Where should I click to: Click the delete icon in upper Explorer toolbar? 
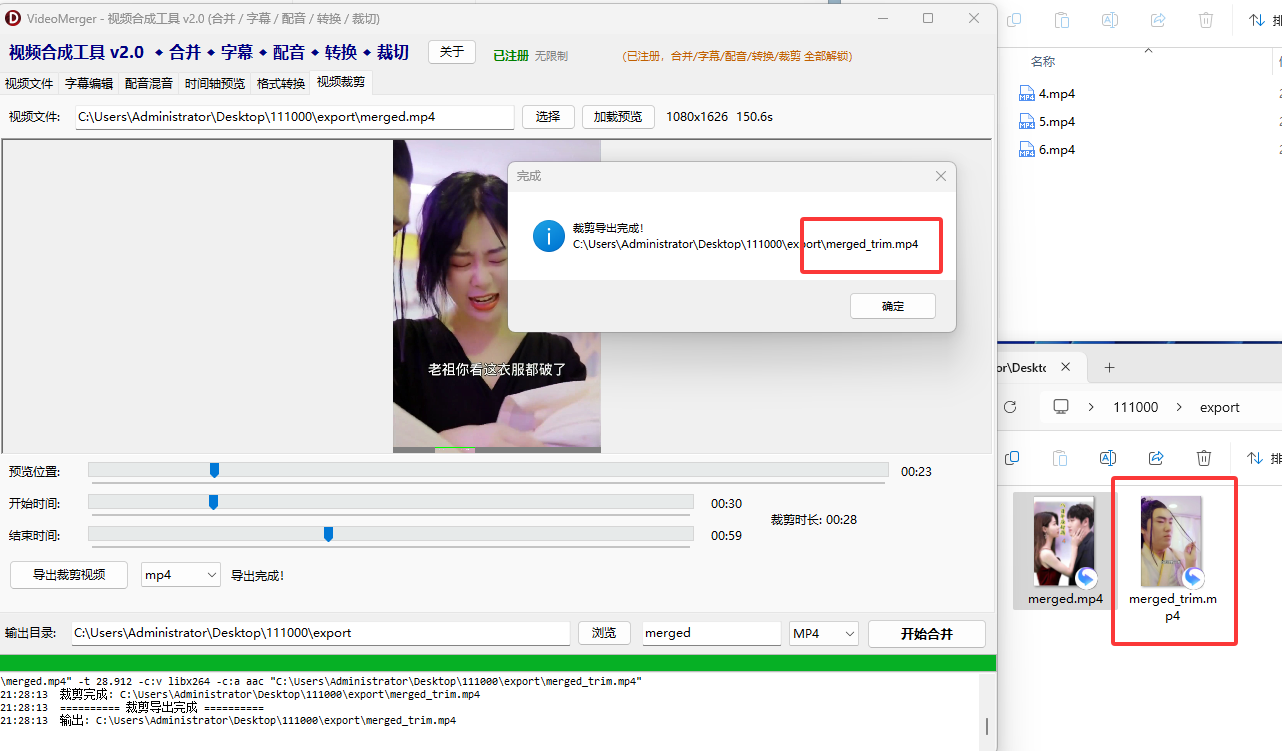point(1205,20)
